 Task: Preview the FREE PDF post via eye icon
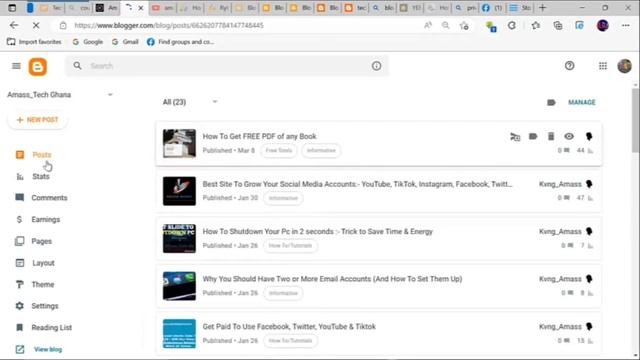(569, 136)
